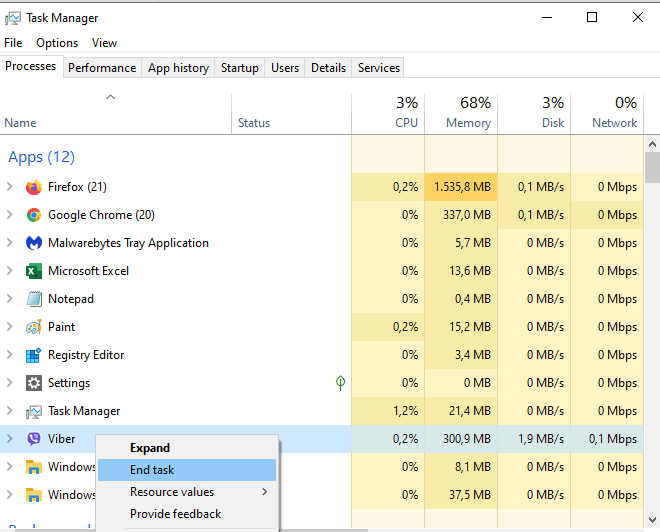Switch to the Performance tab

[x=102, y=68]
